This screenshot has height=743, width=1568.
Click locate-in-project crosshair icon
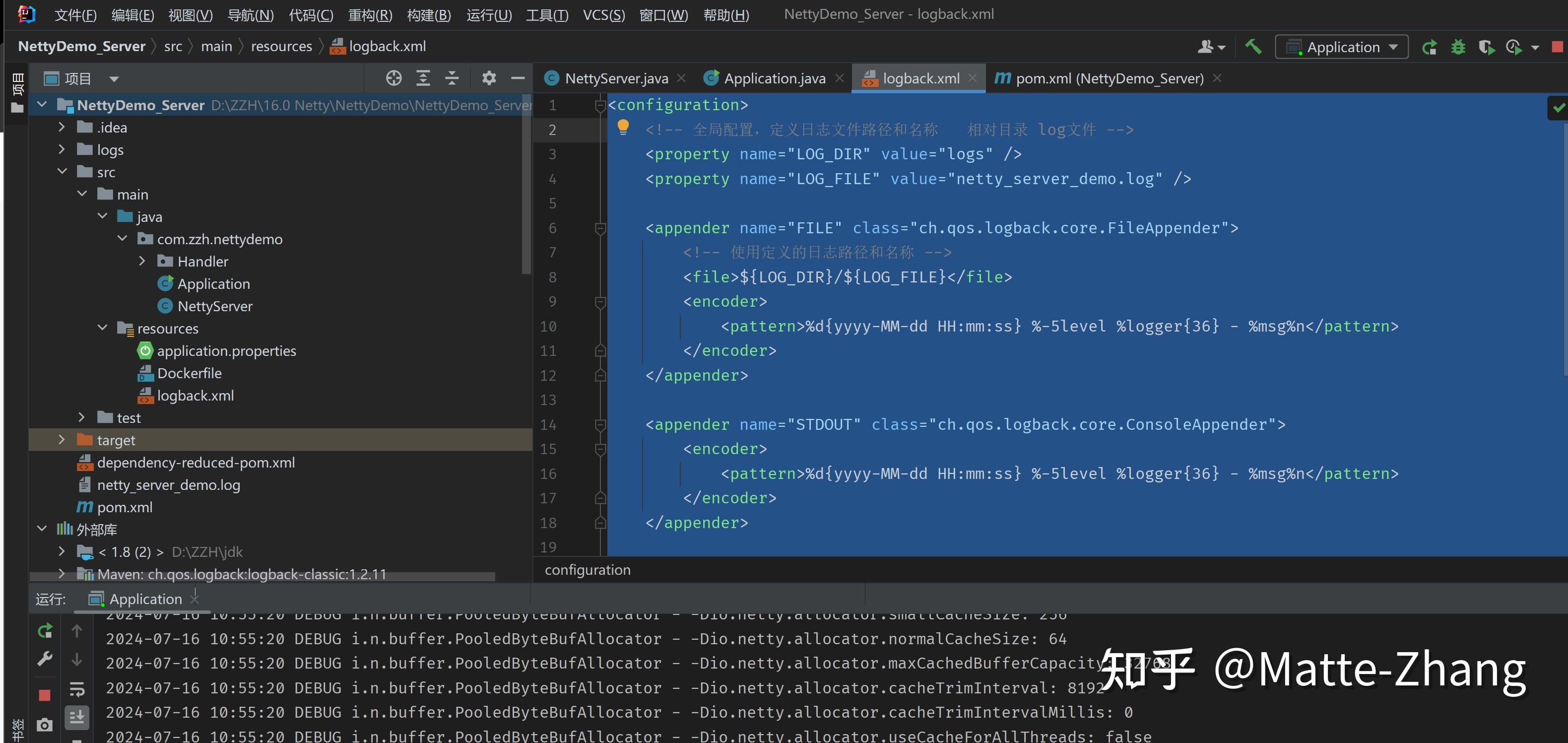tap(394, 78)
